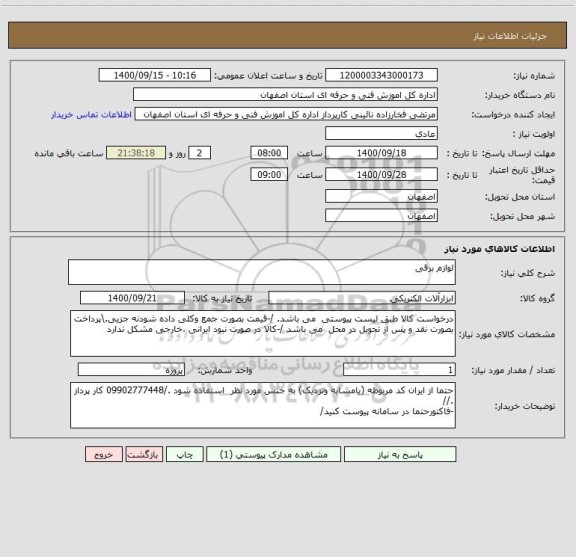Click the goods group field 'ابزارآلات الکتریکی'
The image size is (576, 557).
362,298
